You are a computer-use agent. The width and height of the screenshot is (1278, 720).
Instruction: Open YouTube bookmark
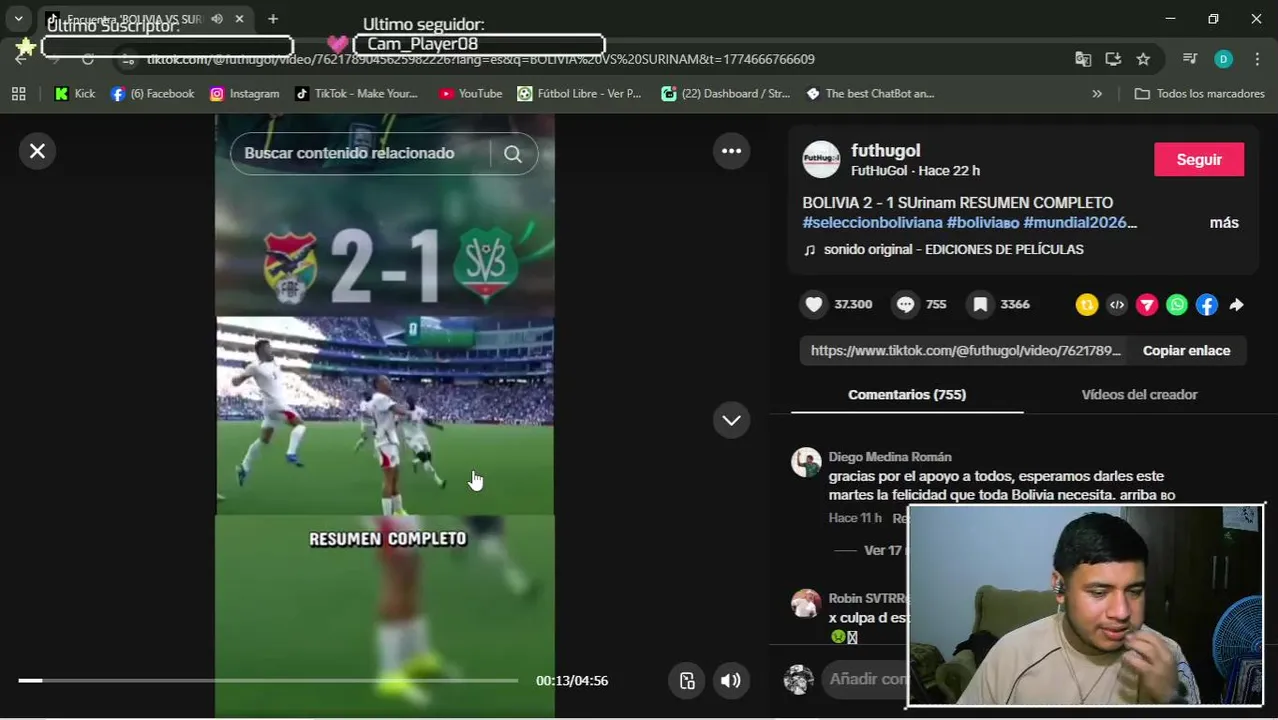470,94
